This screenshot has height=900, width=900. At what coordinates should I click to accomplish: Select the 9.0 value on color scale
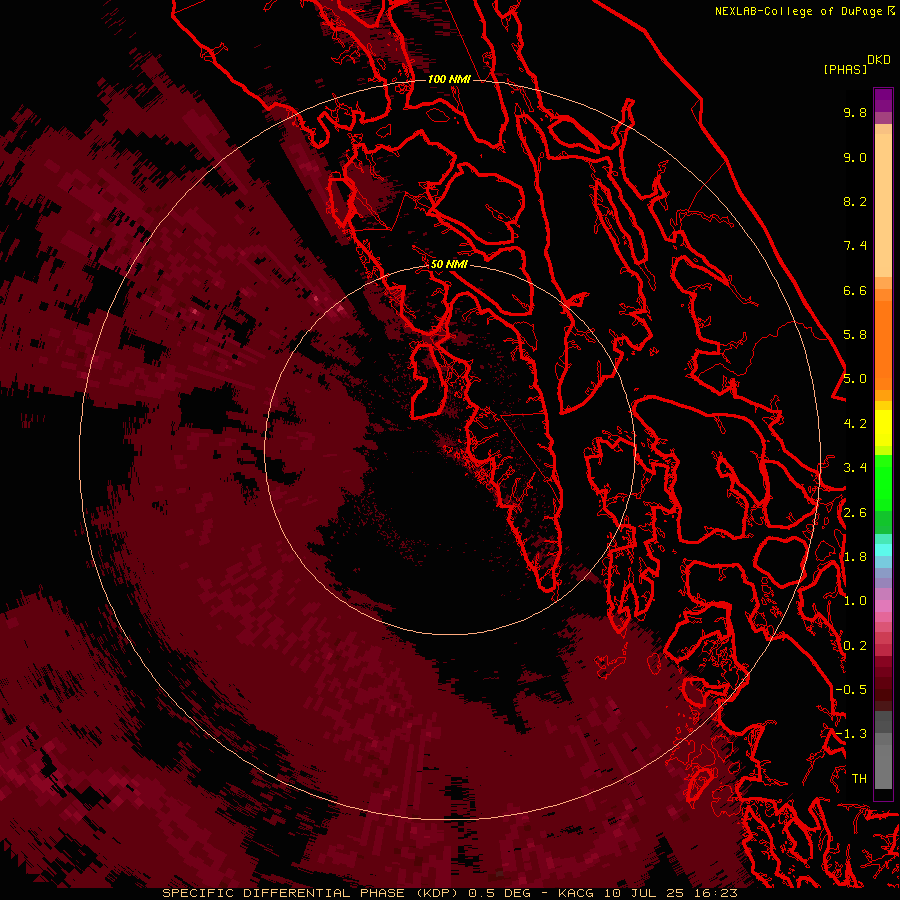pyautogui.click(x=855, y=157)
